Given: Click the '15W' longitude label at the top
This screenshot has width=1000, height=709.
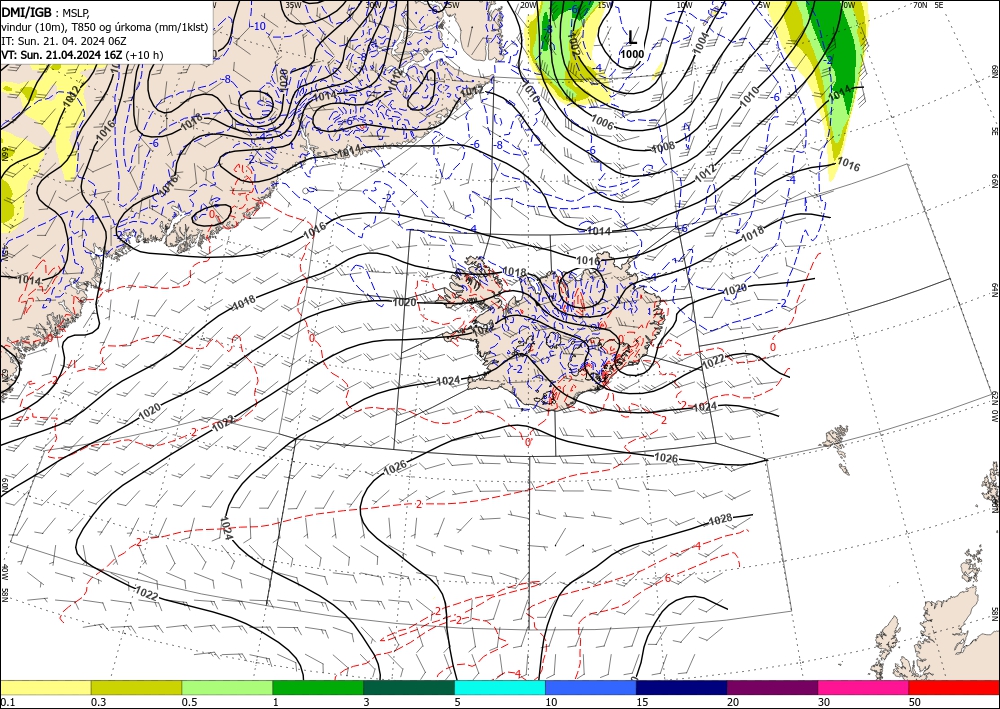Looking at the screenshot, I should (x=605, y=5).
